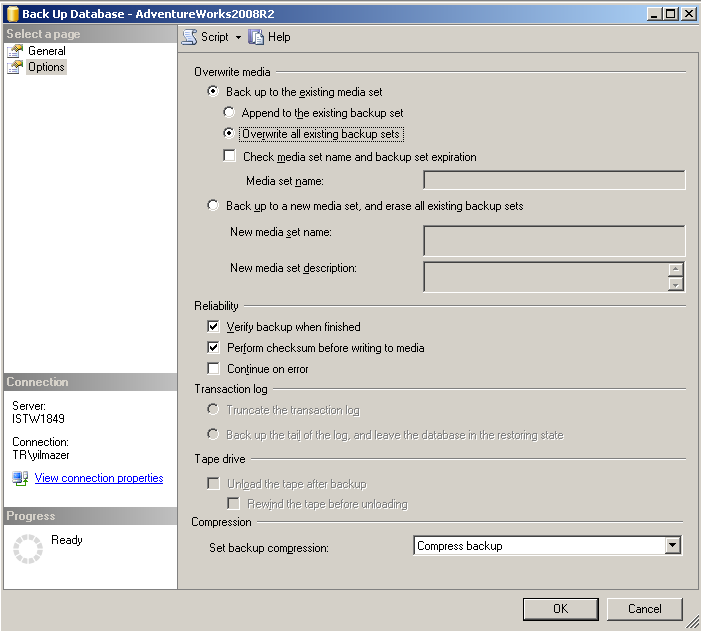Click the window resize grip

coord(693,622)
